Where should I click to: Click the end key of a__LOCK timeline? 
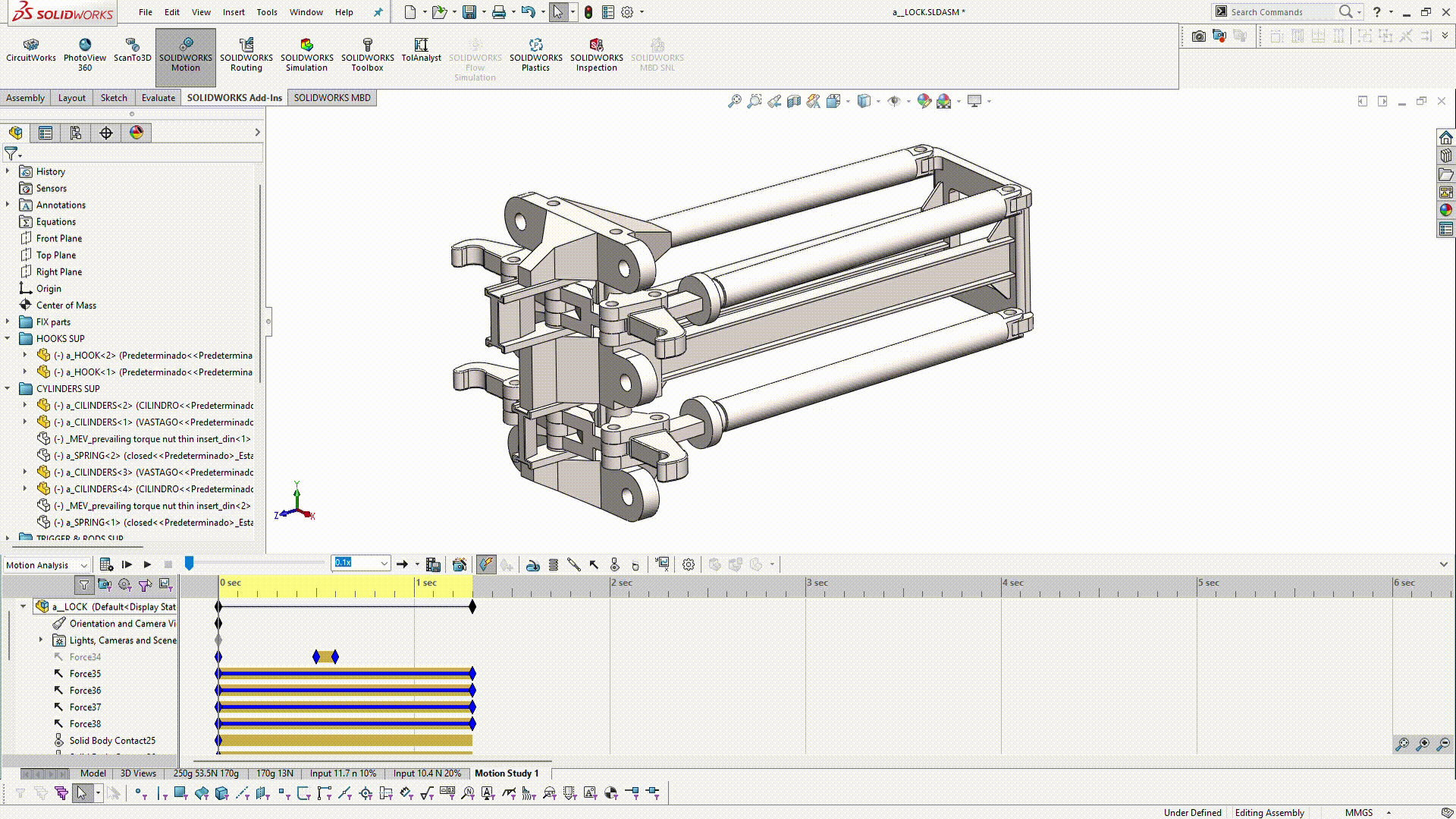pos(472,607)
